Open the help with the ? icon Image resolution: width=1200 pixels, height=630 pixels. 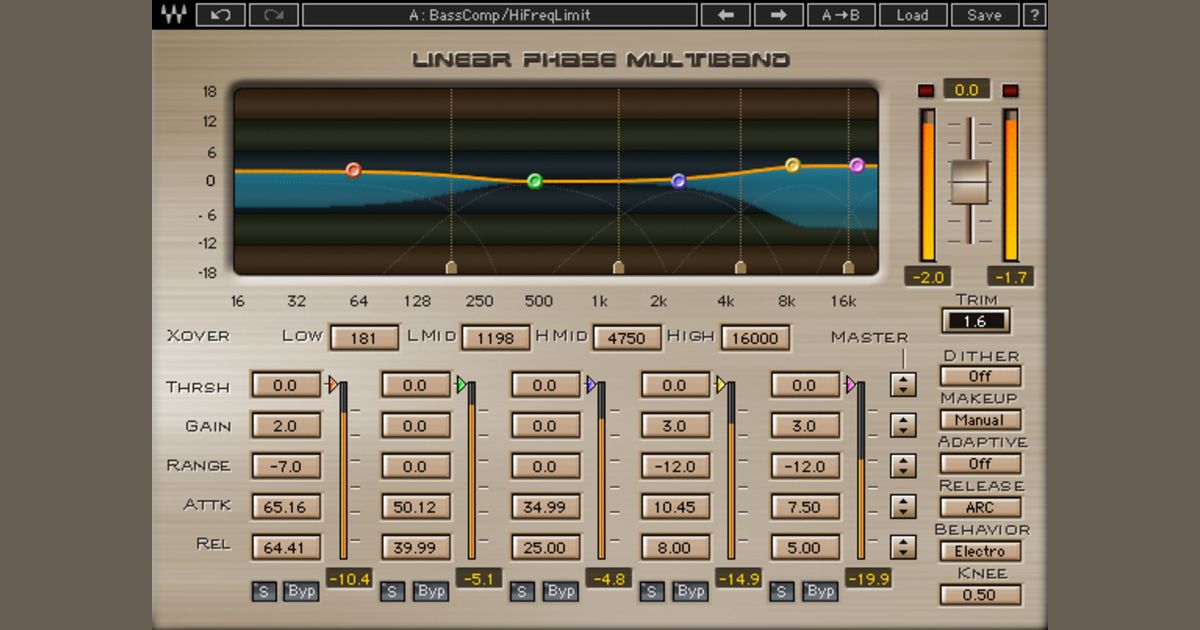click(1033, 14)
